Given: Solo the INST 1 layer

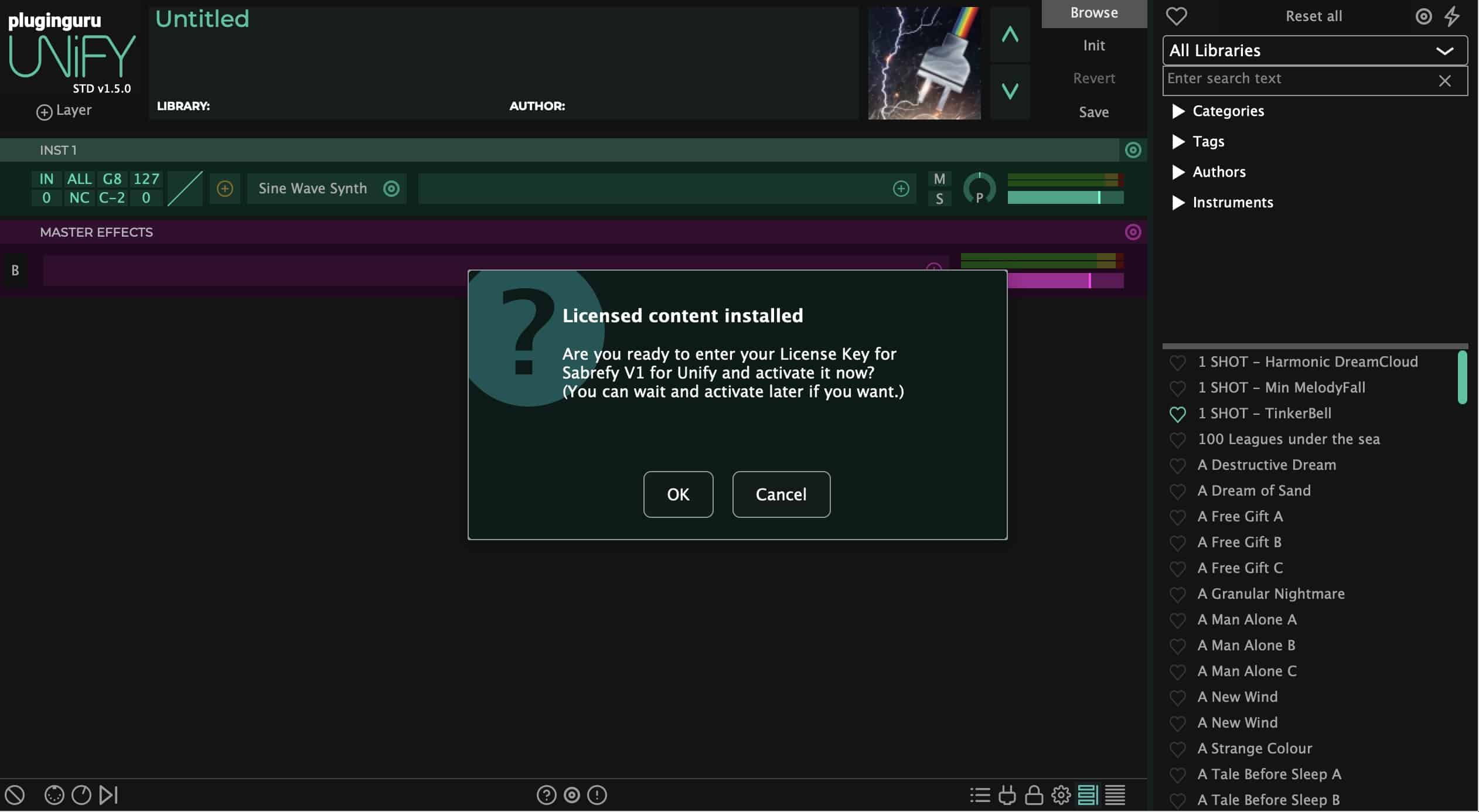Looking at the screenshot, I should tap(939, 199).
